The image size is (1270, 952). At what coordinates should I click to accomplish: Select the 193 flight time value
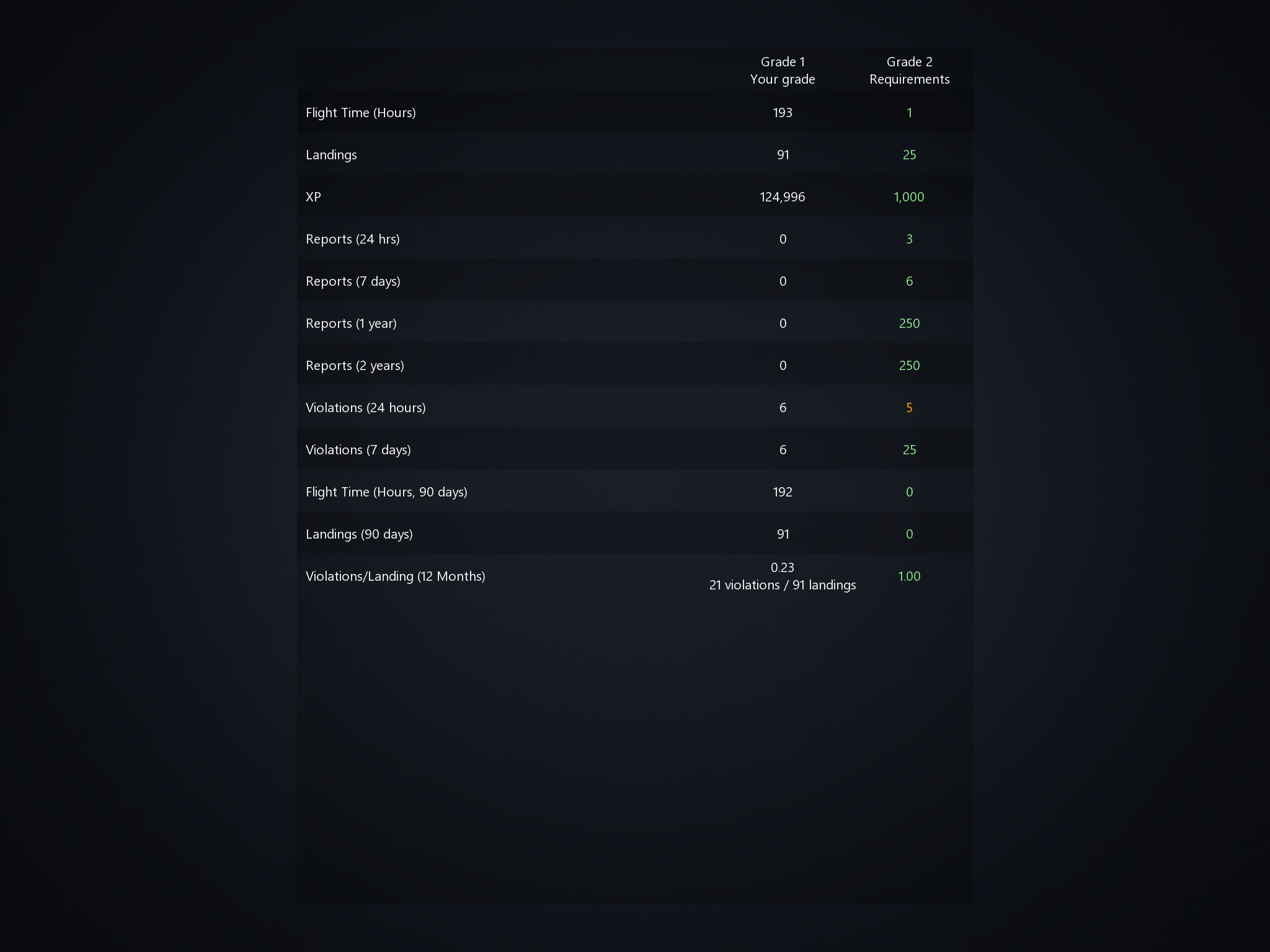click(x=783, y=113)
